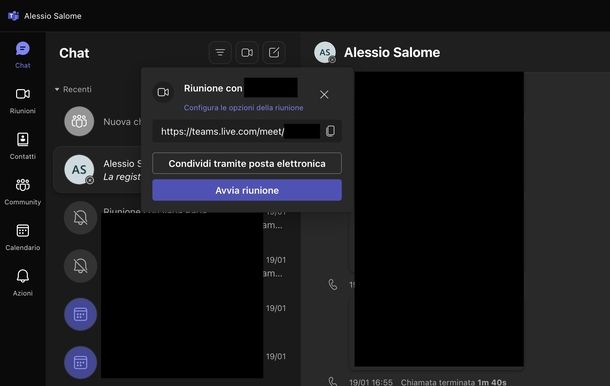The image size is (610, 386).
Task: Click Condividi tramite posta elettronica button
Action: 247,163
